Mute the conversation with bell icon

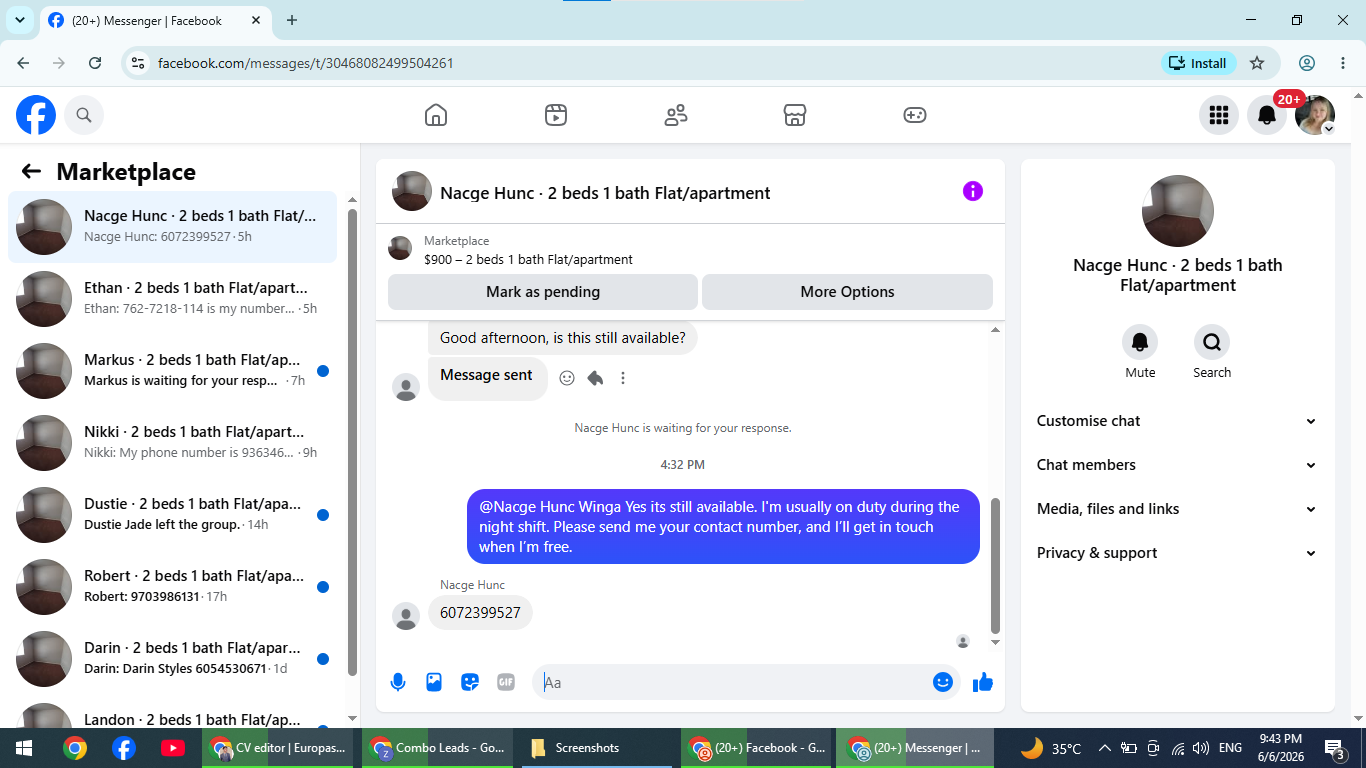pyautogui.click(x=1140, y=343)
